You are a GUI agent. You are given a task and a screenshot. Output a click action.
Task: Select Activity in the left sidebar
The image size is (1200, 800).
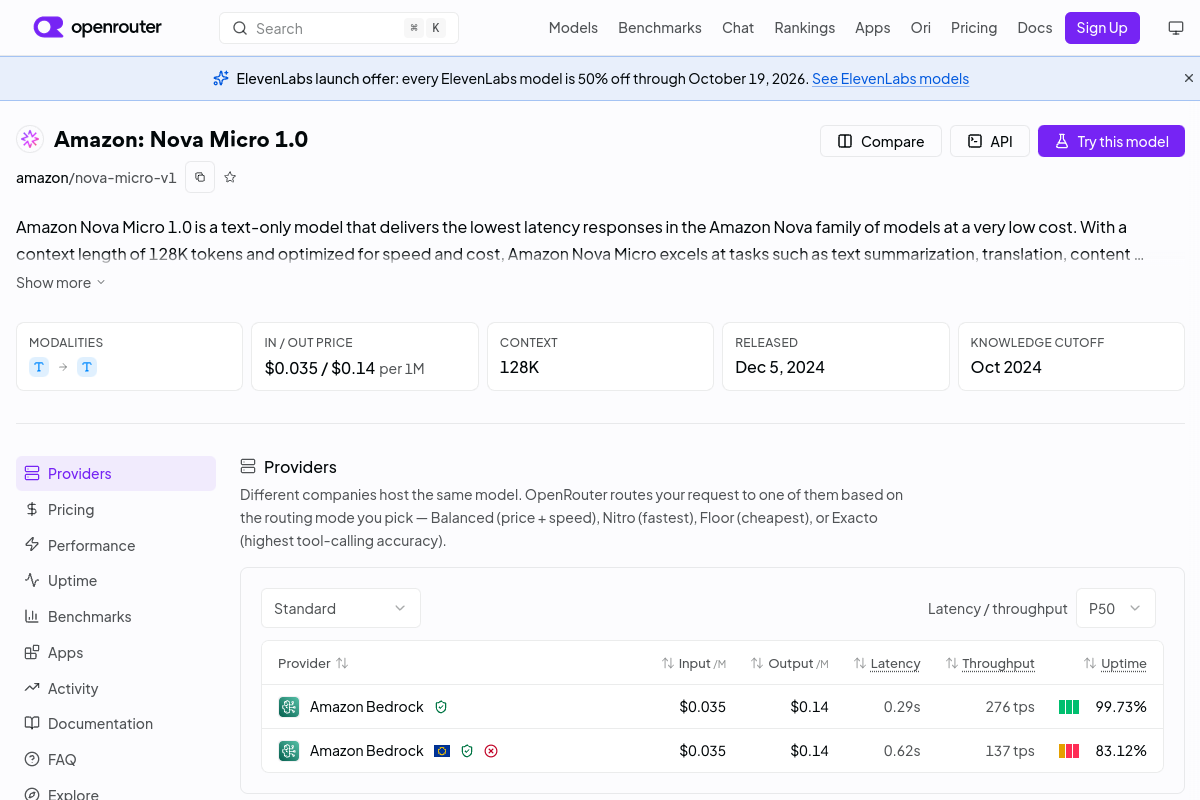pyautogui.click(x=116, y=688)
